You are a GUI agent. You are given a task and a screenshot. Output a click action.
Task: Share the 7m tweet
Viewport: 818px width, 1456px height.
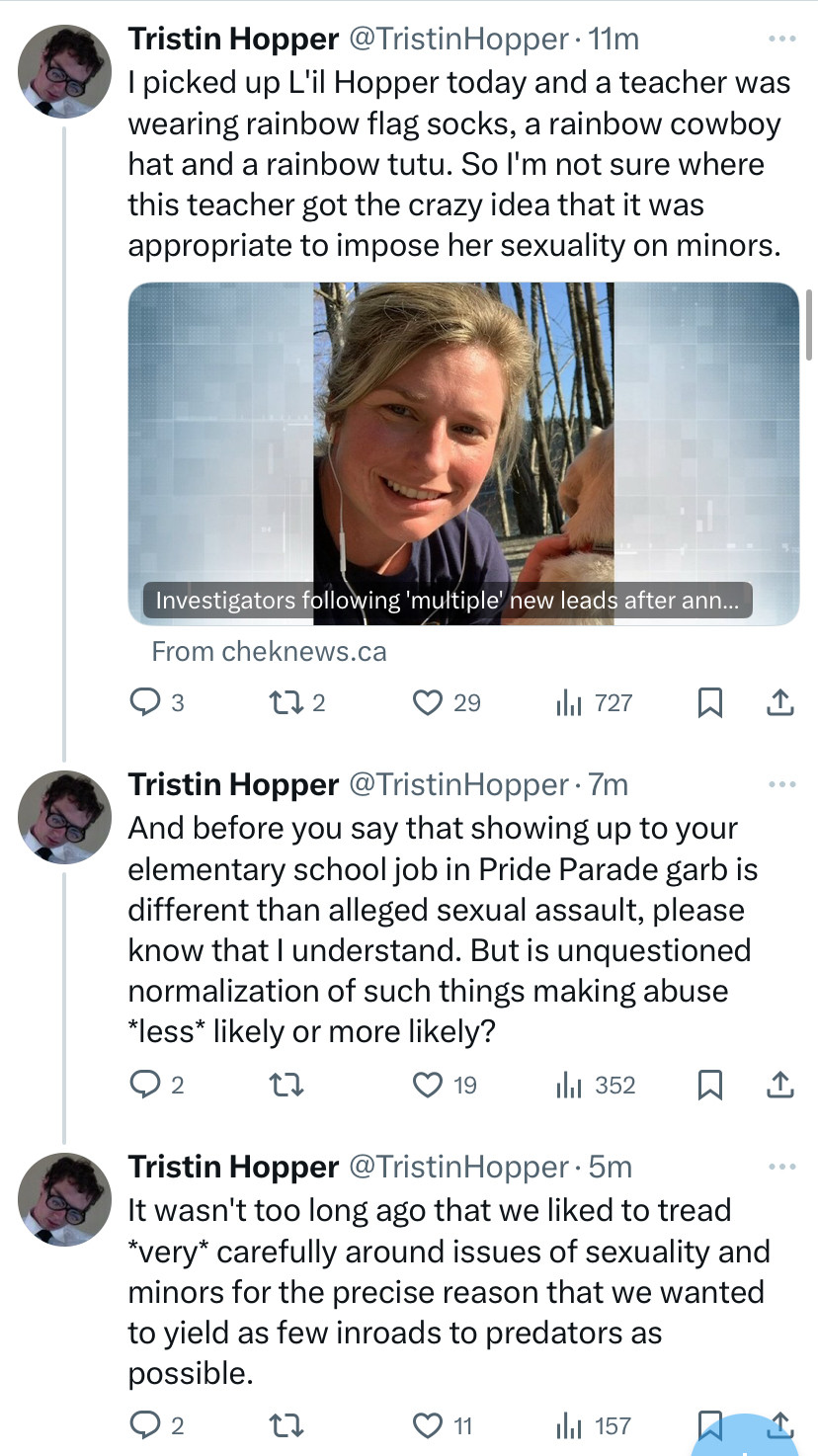pos(780,1085)
